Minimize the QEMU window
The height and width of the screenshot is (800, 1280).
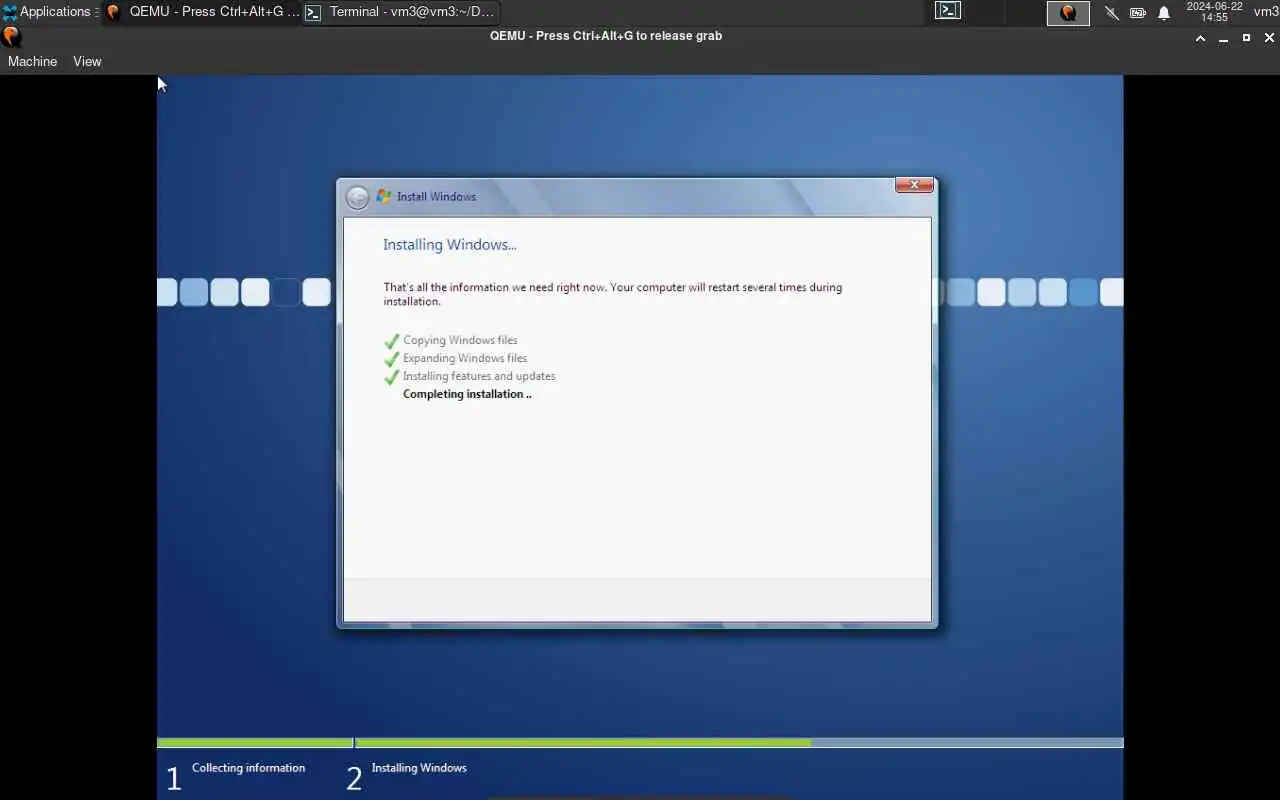click(1224, 38)
